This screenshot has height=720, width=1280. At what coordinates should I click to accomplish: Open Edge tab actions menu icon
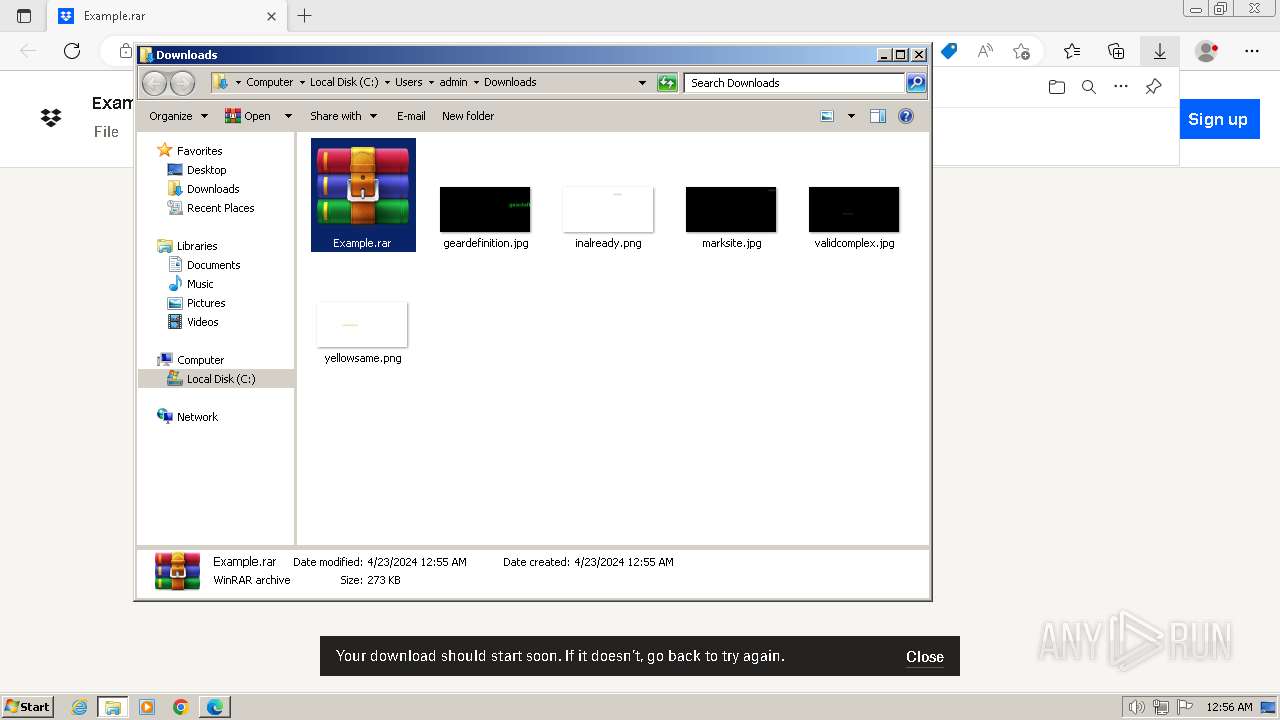pos(24,16)
